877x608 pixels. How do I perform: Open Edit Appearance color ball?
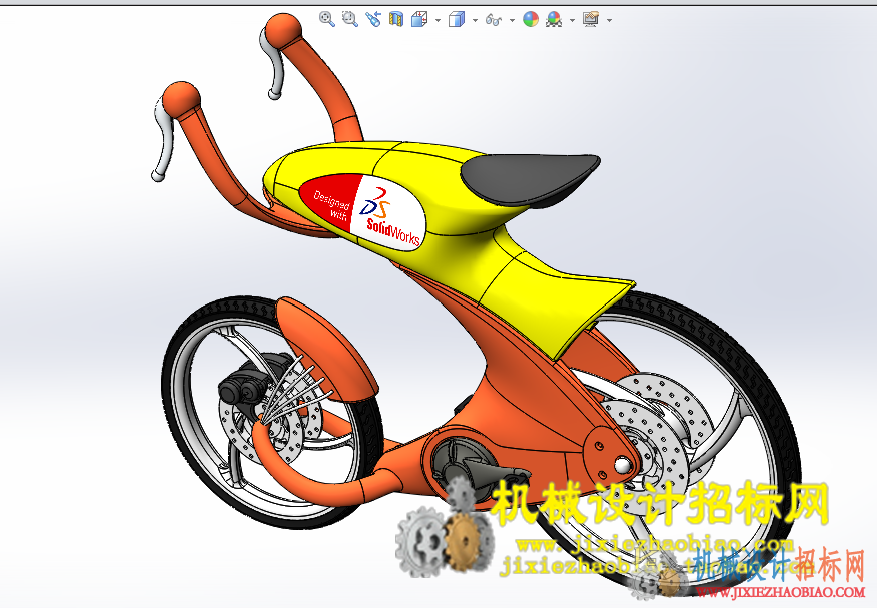531,20
